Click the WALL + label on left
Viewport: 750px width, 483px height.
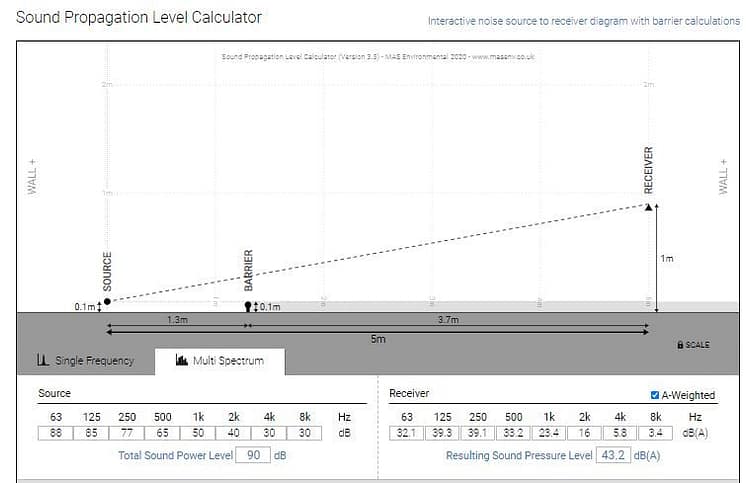click(32, 176)
